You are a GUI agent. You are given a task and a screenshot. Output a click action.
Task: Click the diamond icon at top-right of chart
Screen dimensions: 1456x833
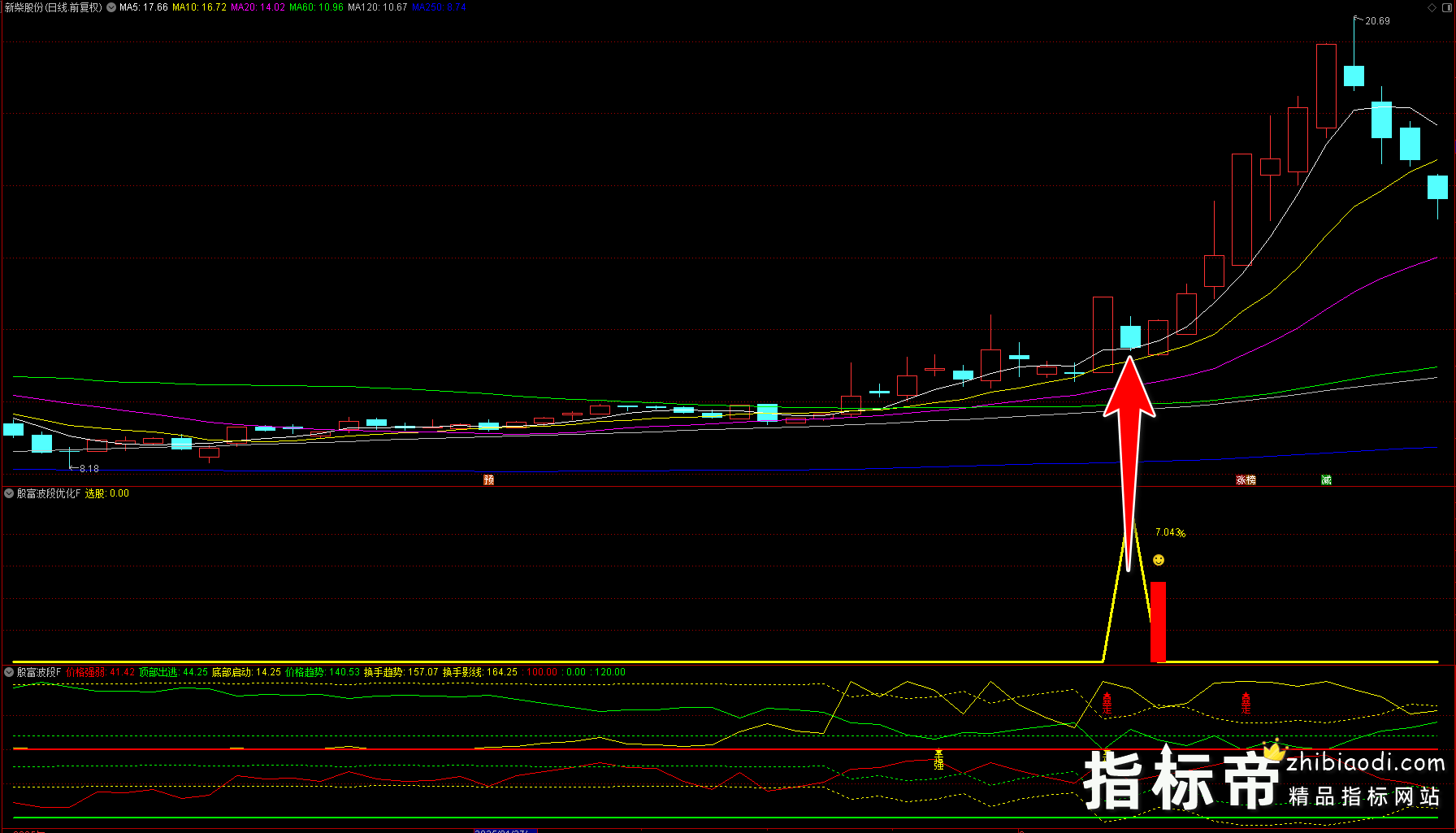pos(1432,7)
